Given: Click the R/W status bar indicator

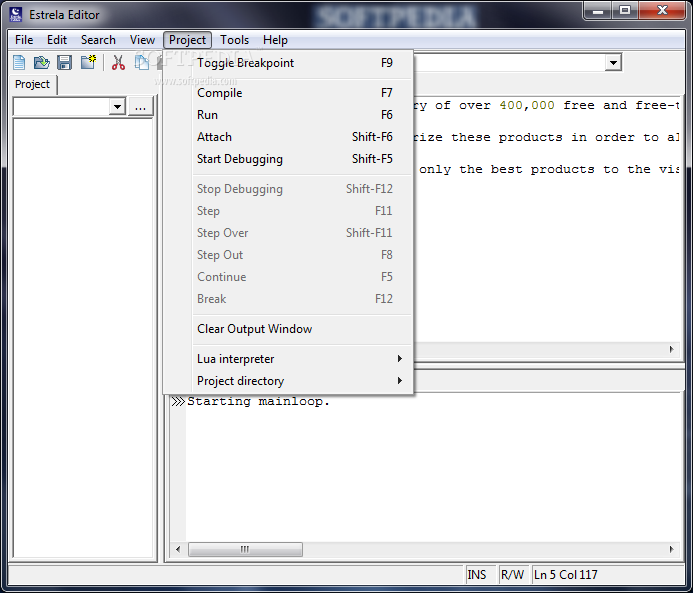Looking at the screenshot, I should pyautogui.click(x=513, y=575).
